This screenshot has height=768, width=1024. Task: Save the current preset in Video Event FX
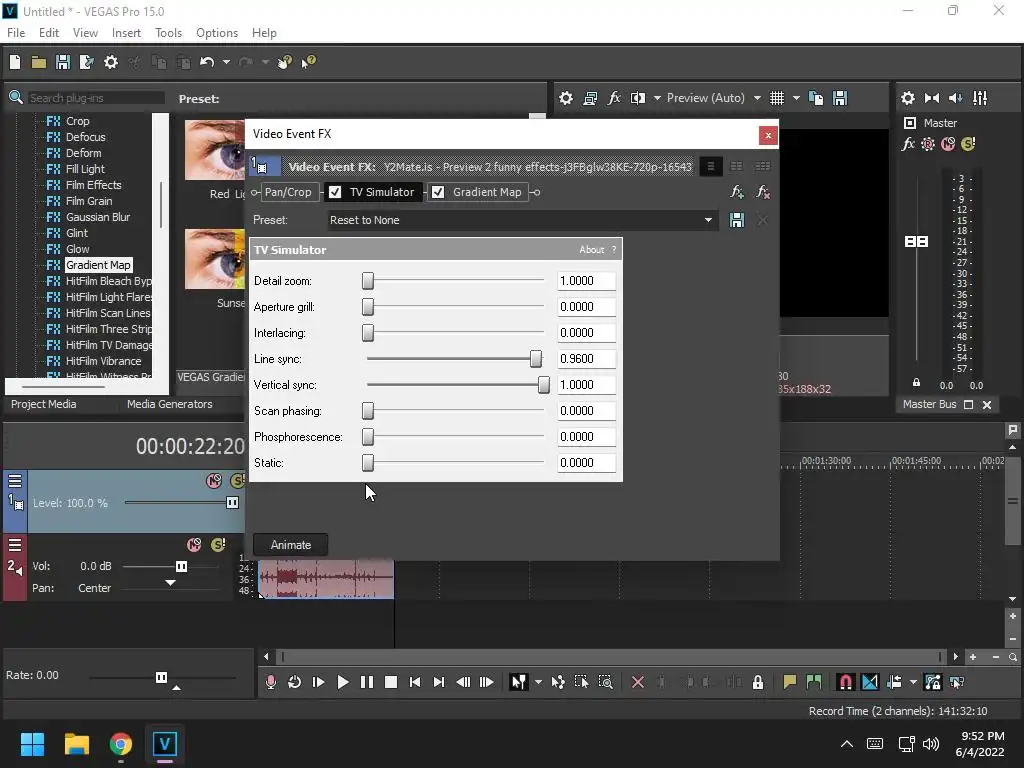coord(737,220)
